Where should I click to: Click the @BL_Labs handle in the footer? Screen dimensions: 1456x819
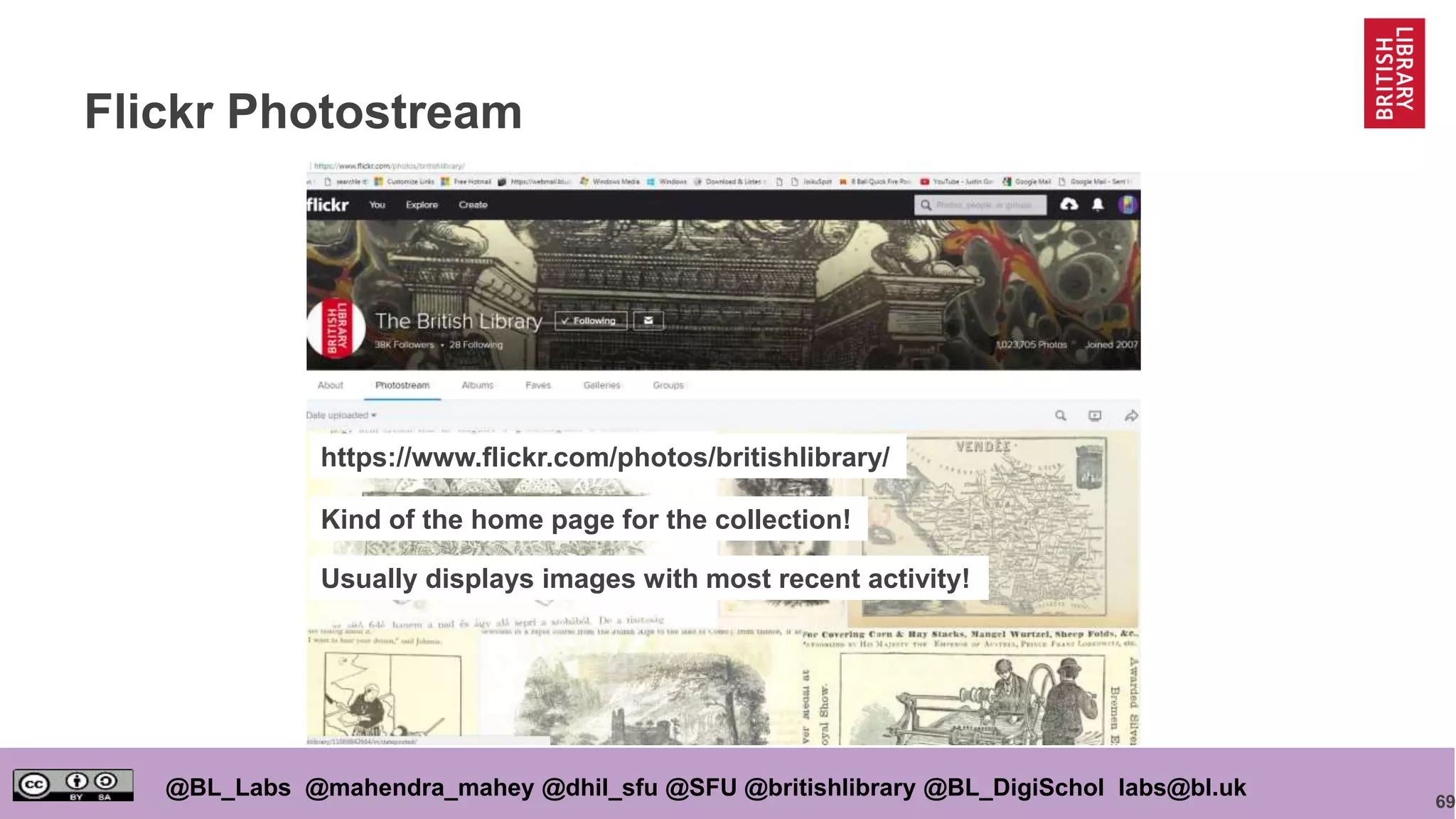coord(227,788)
